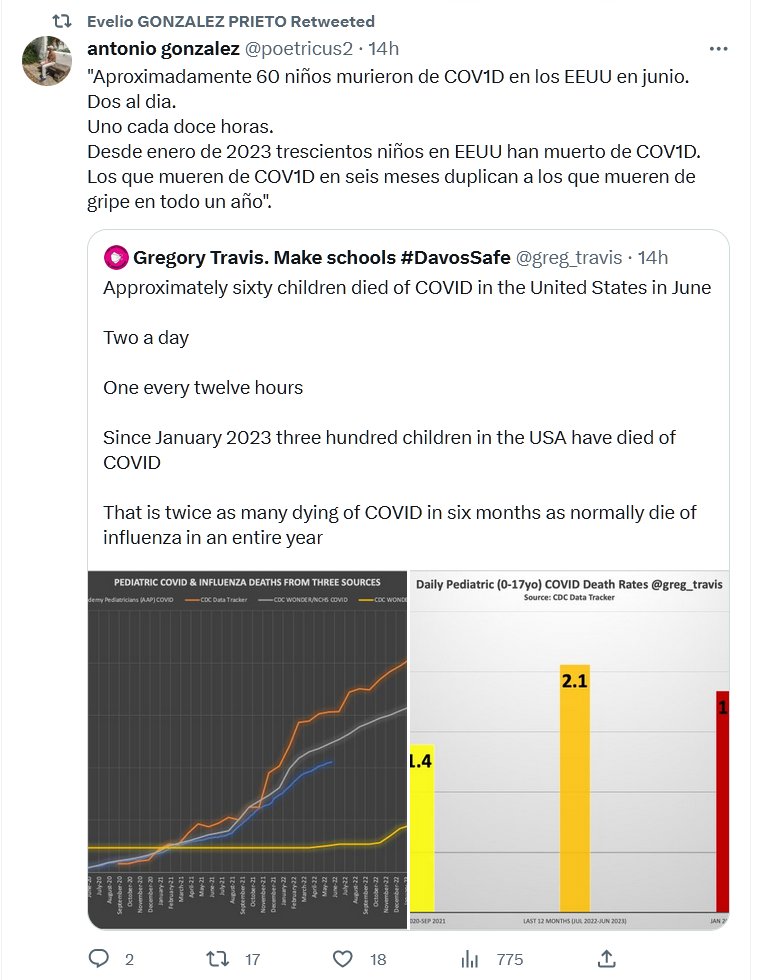Image resolution: width=766 pixels, height=980 pixels.
Task: Click antonio gonzalez profile avatar
Action: point(47,61)
